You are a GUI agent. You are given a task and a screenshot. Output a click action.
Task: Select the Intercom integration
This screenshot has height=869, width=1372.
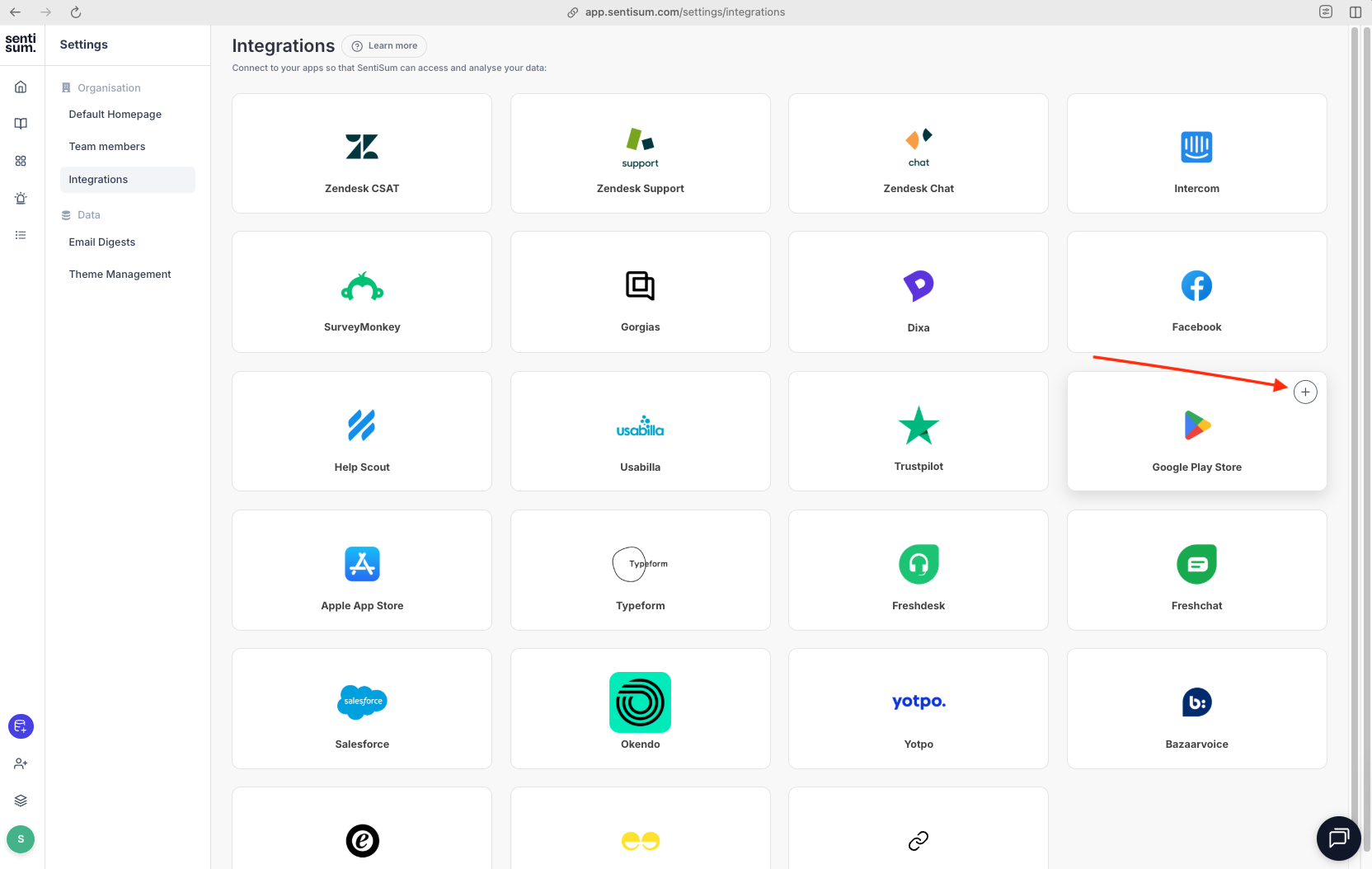tap(1196, 153)
